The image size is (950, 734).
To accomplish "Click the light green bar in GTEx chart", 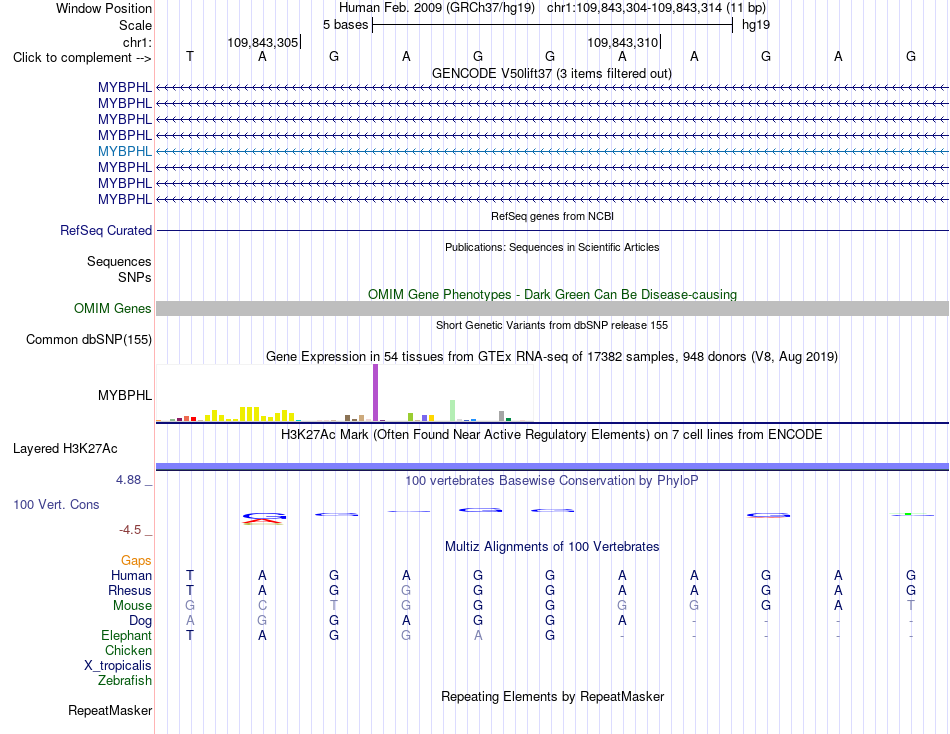I will [x=452, y=410].
